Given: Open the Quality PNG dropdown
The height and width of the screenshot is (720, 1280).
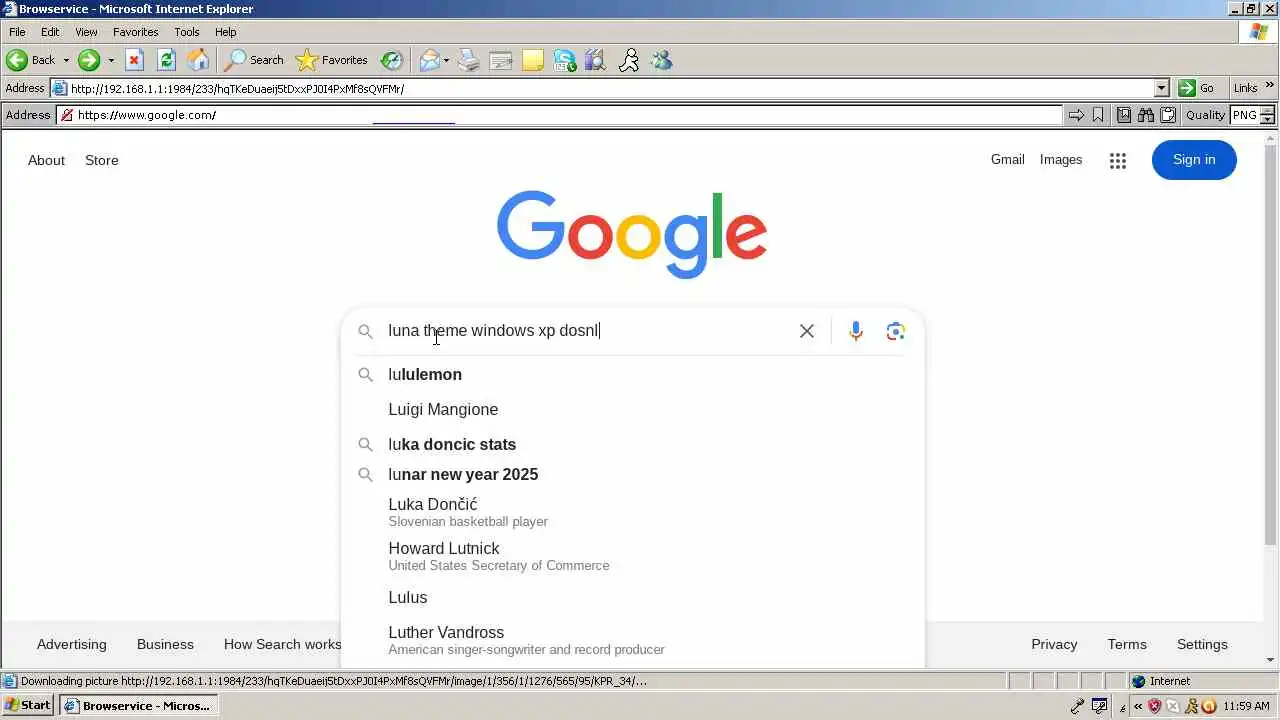Looking at the screenshot, I should pos(1252,115).
